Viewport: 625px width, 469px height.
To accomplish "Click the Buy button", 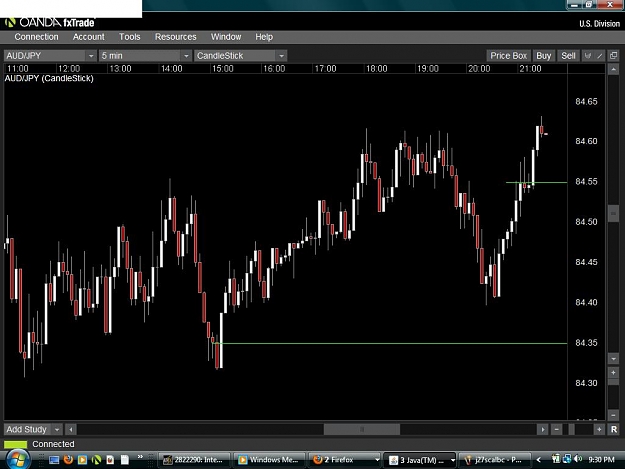I will point(543,56).
